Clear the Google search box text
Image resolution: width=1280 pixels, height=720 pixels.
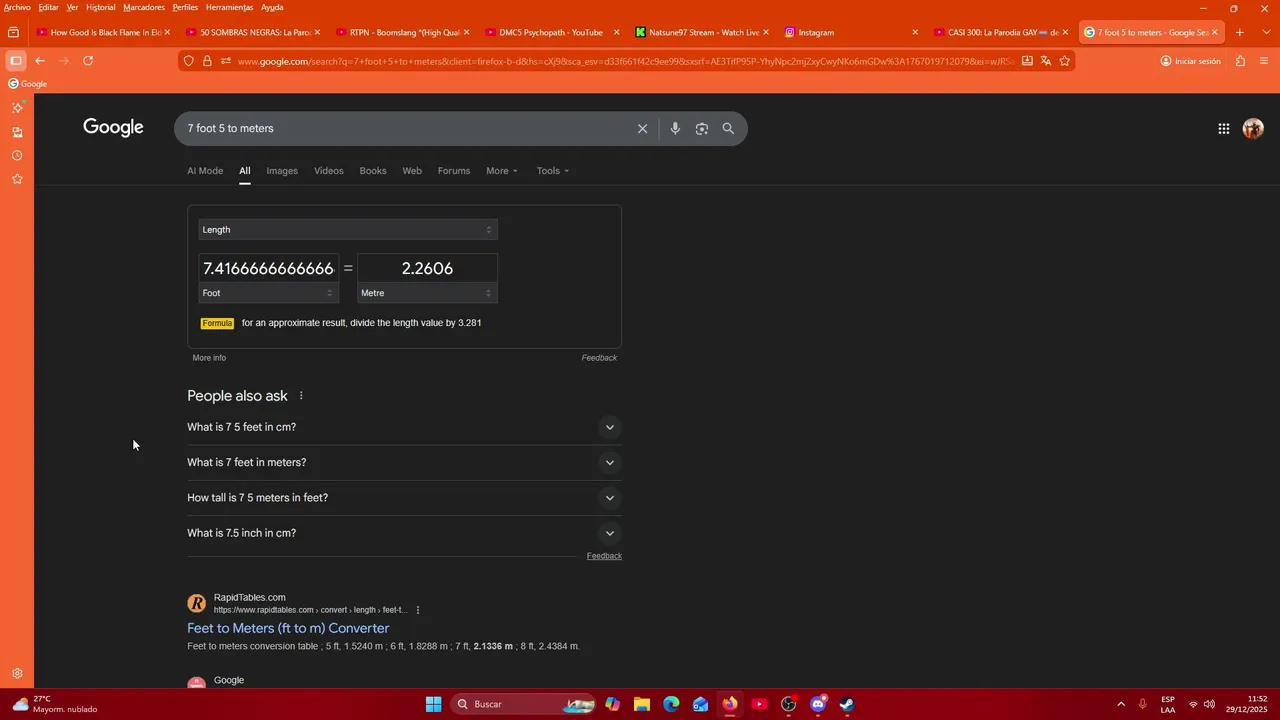[x=642, y=128]
